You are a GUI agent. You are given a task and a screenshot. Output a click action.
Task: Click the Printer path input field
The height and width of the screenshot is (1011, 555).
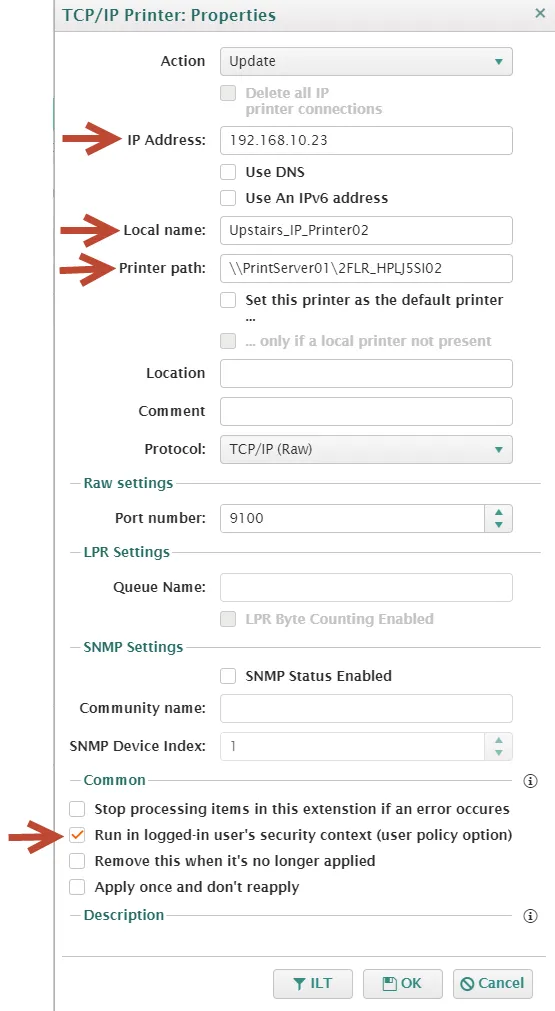pos(366,268)
